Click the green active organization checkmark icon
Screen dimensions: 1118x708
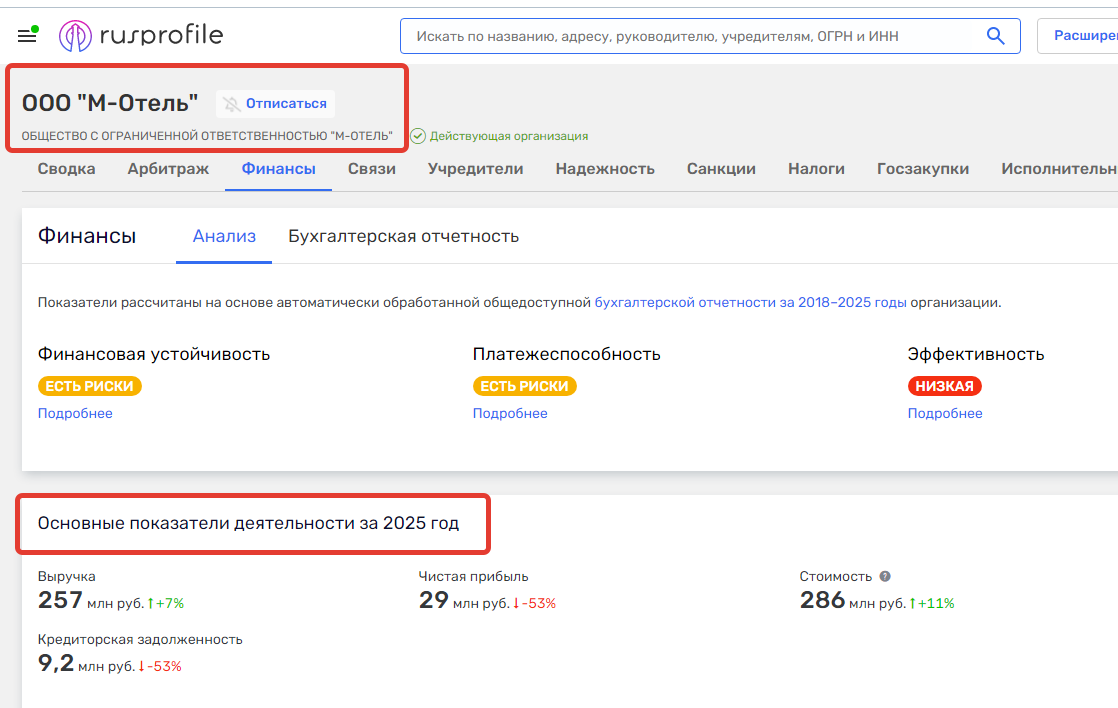coord(418,136)
